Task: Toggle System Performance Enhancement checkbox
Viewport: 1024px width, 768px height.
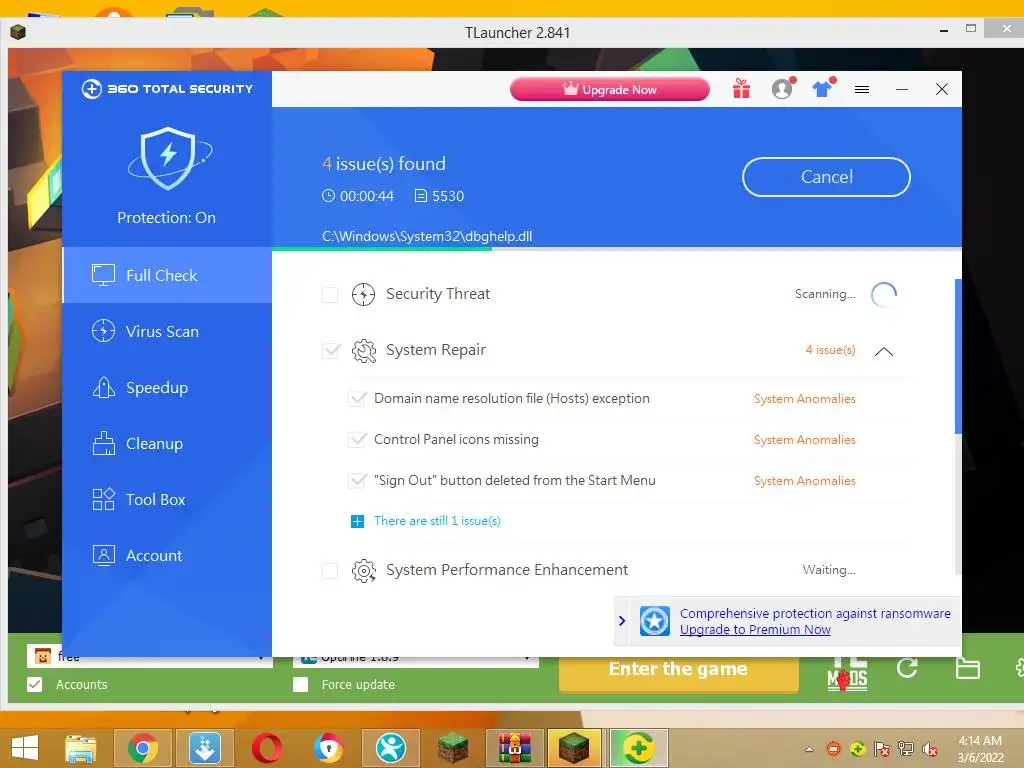Action: 330,571
